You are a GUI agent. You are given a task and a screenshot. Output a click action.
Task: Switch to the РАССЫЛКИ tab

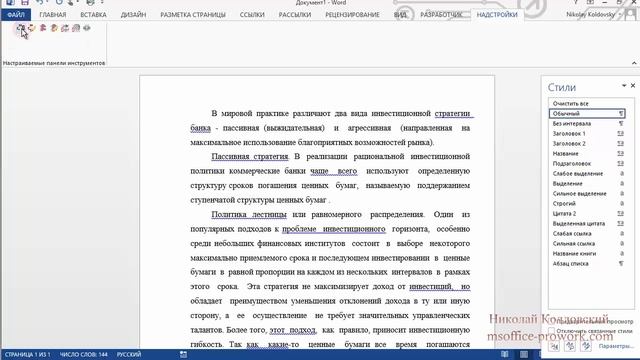coord(295,15)
